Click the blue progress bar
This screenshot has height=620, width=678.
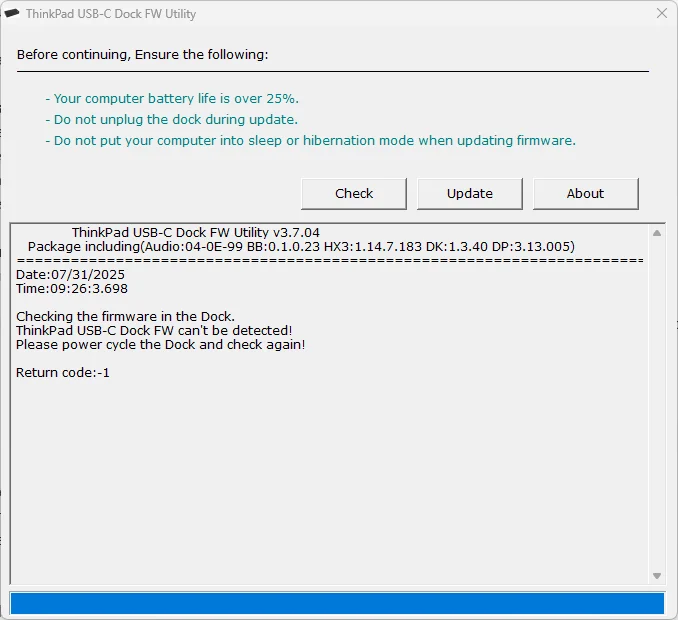337,603
